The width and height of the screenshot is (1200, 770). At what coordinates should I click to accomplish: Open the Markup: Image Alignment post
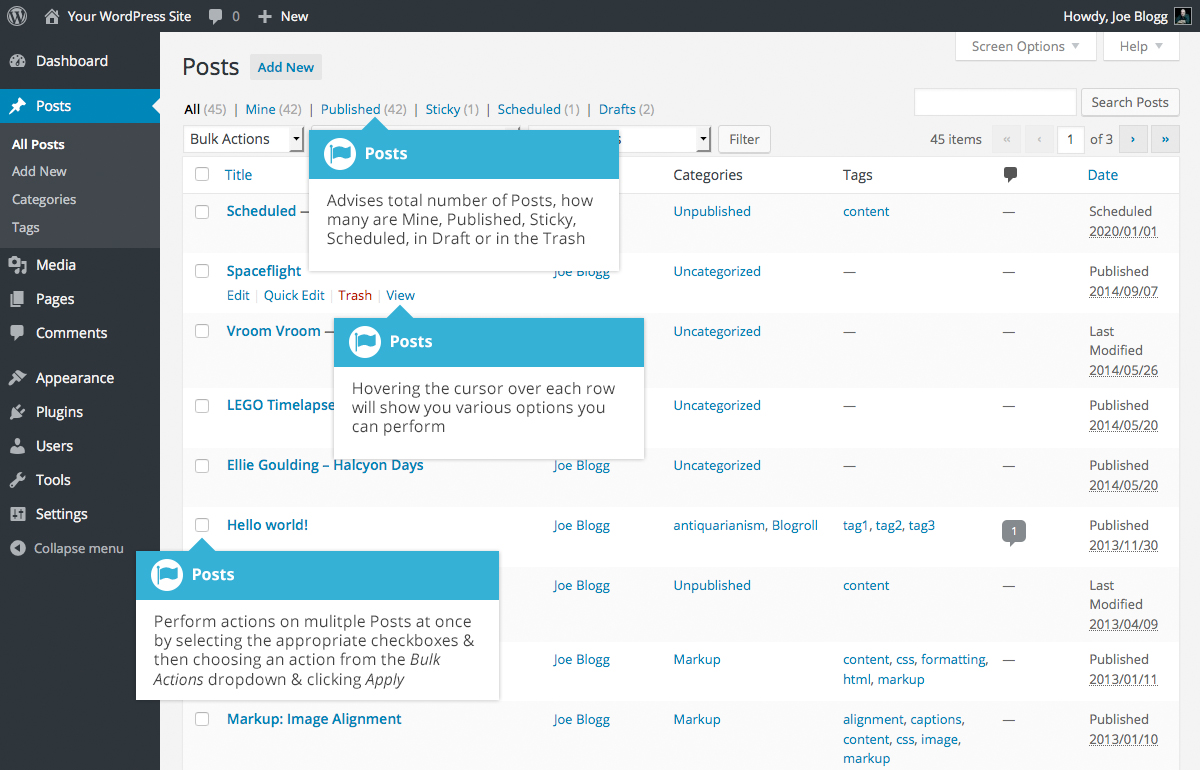pos(314,719)
